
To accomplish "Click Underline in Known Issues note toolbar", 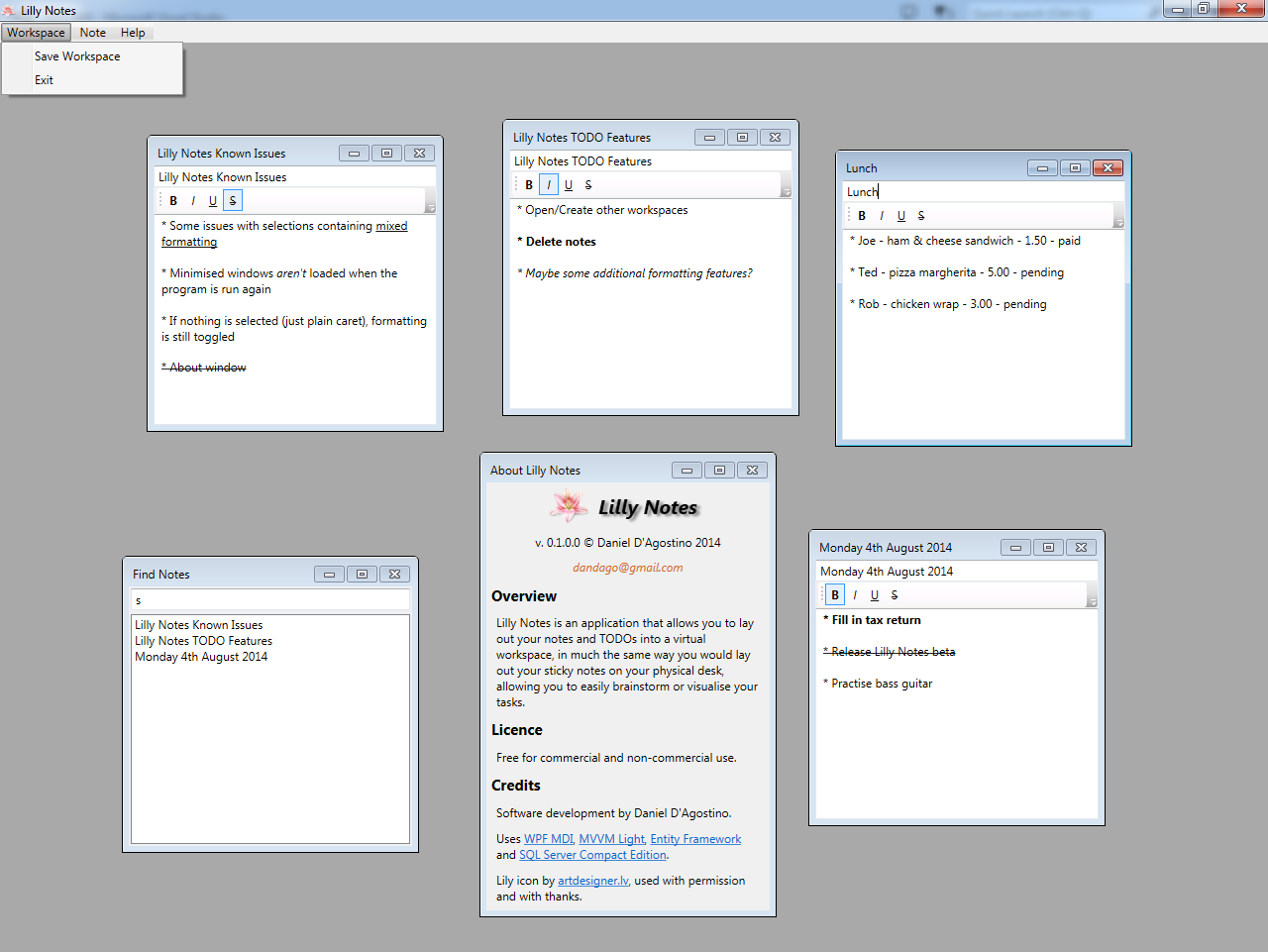I will click(x=213, y=201).
